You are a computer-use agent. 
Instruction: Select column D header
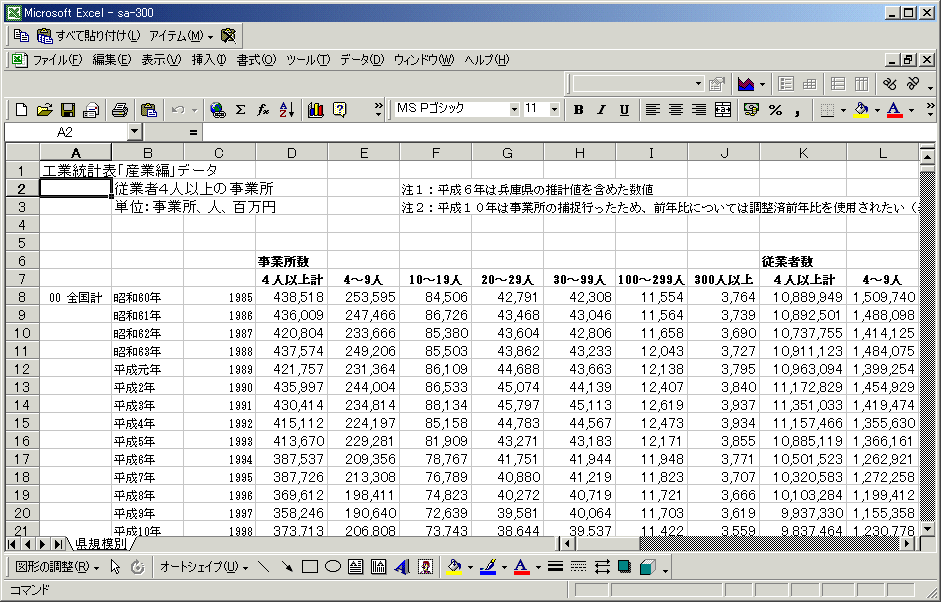(x=292, y=152)
